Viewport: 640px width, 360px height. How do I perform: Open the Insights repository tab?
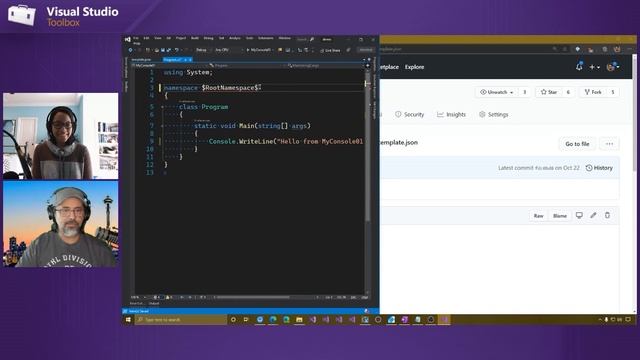451,115
